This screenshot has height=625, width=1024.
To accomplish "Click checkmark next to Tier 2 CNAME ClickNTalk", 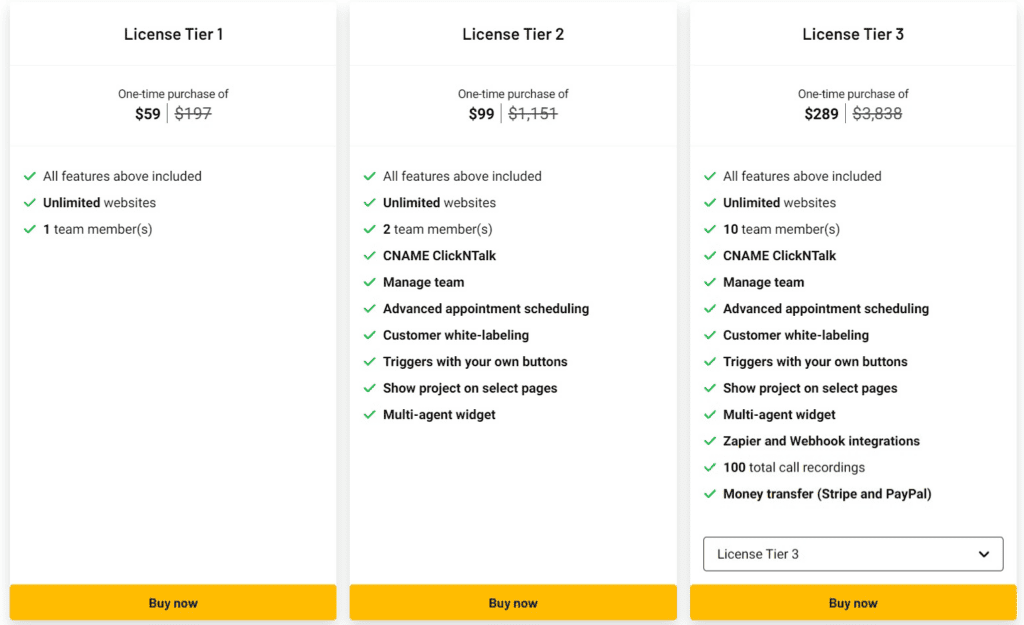I will coord(370,256).
